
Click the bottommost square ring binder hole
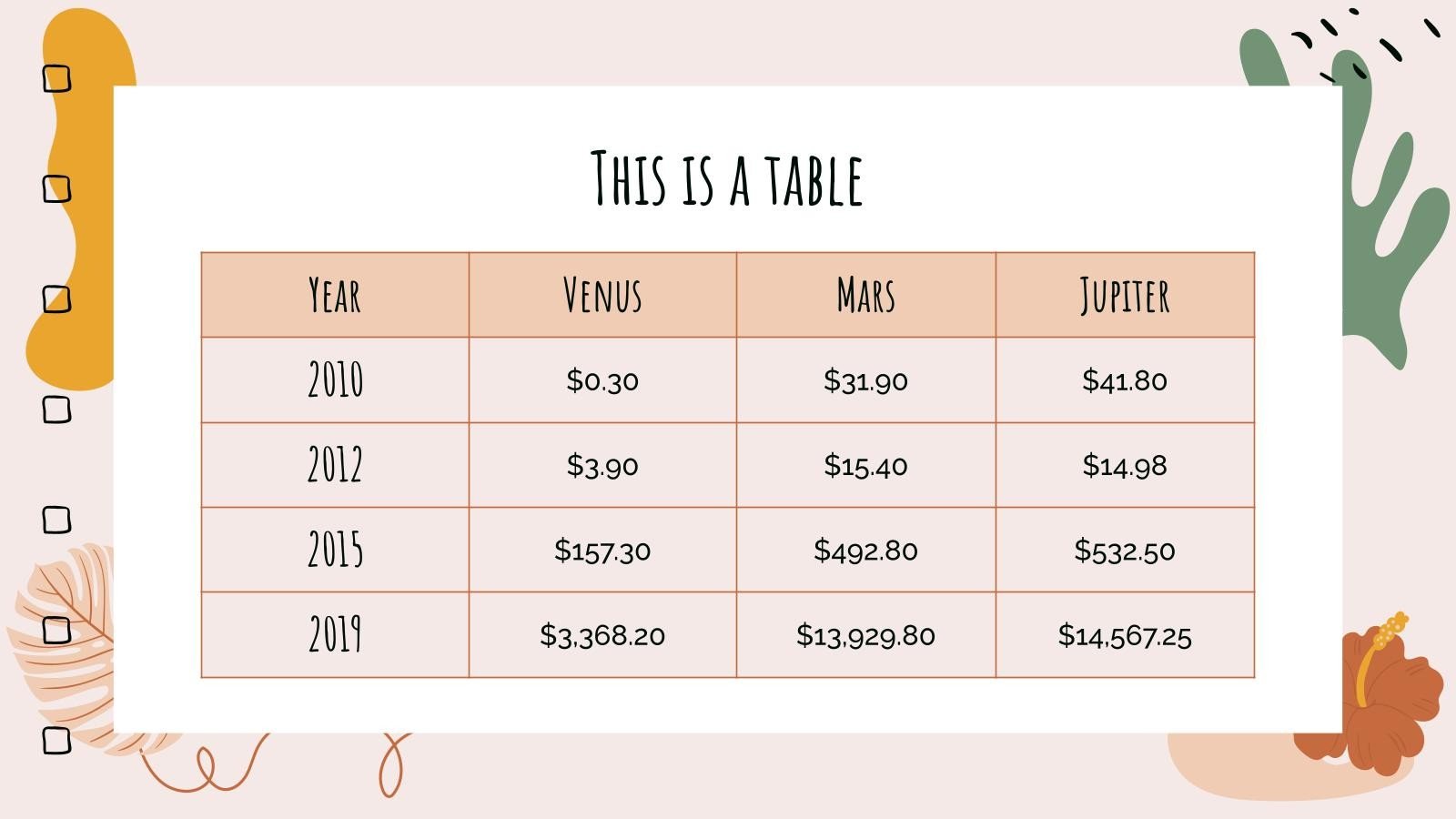click(57, 740)
